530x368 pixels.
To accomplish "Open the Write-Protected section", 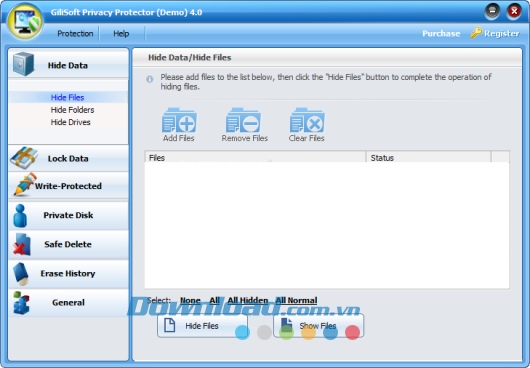I will coord(68,186).
